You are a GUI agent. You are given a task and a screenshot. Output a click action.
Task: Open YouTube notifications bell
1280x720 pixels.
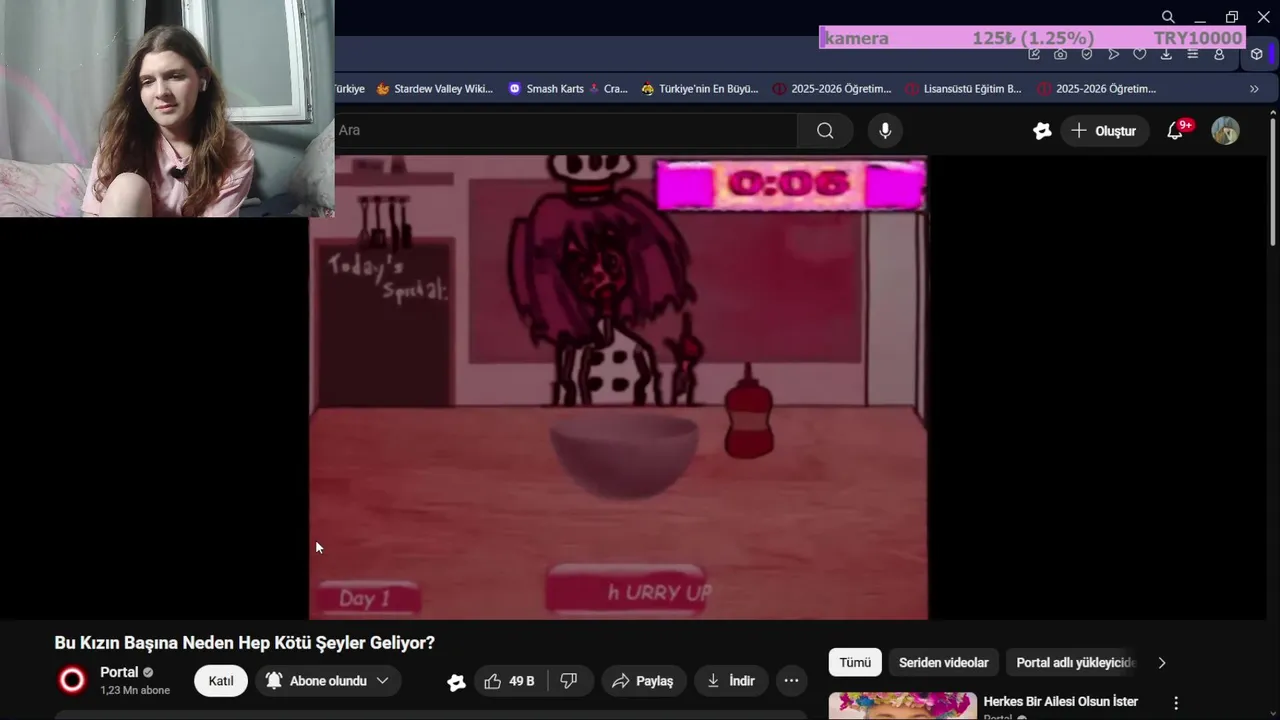[x=1176, y=131]
